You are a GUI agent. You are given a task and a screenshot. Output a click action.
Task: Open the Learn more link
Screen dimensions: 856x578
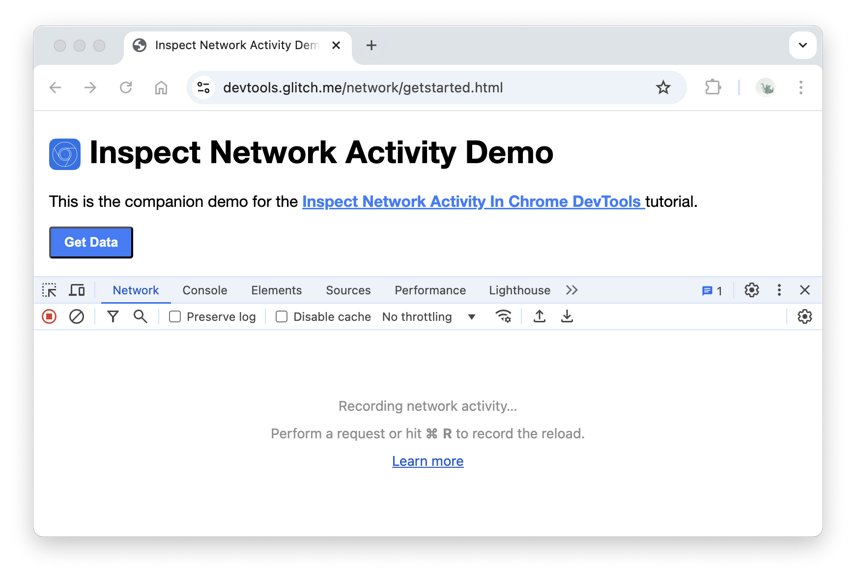pos(428,461)
